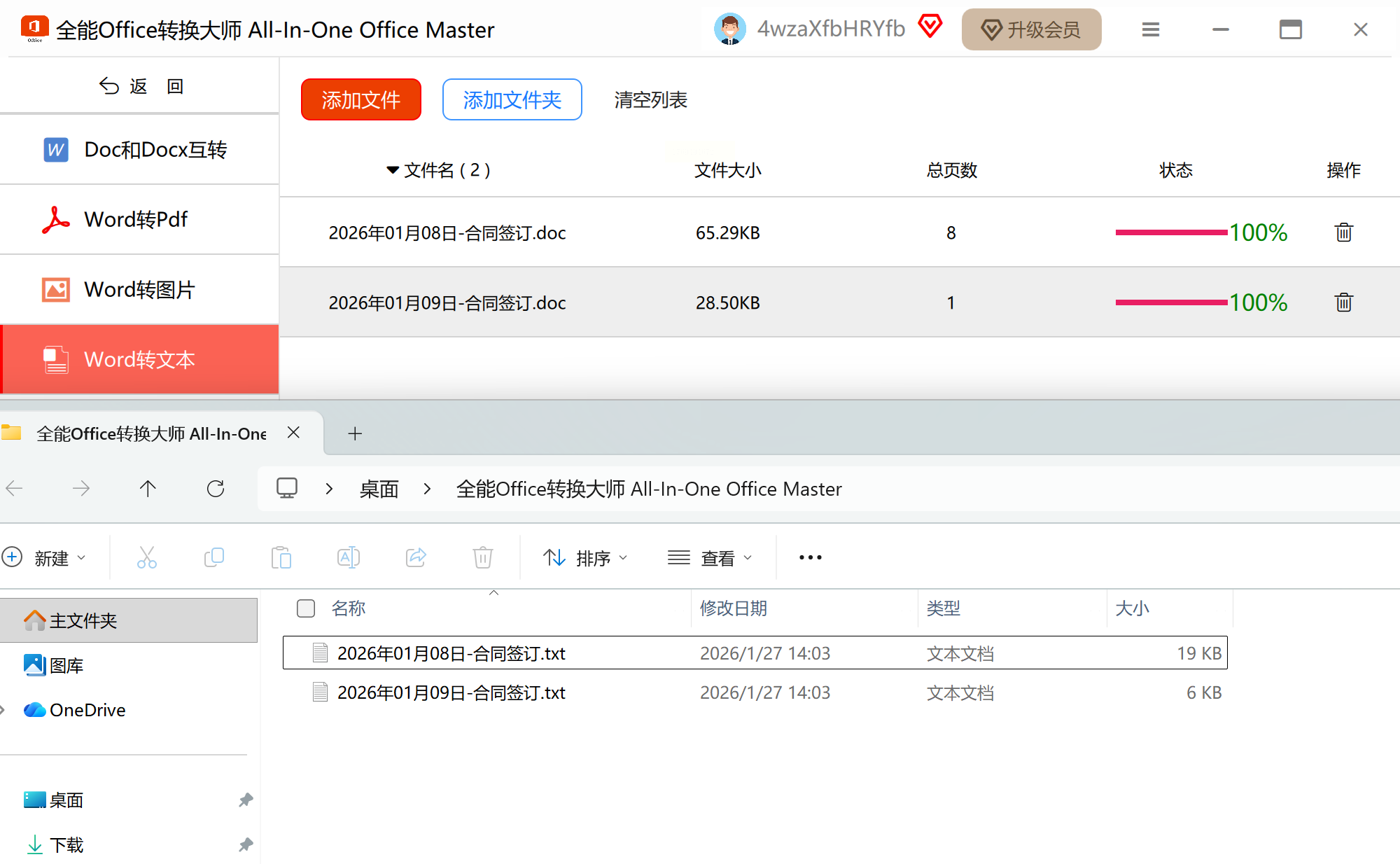
Task: Toggle file name sort arrow in 文件名 header
Action: (x=393, y=170)
